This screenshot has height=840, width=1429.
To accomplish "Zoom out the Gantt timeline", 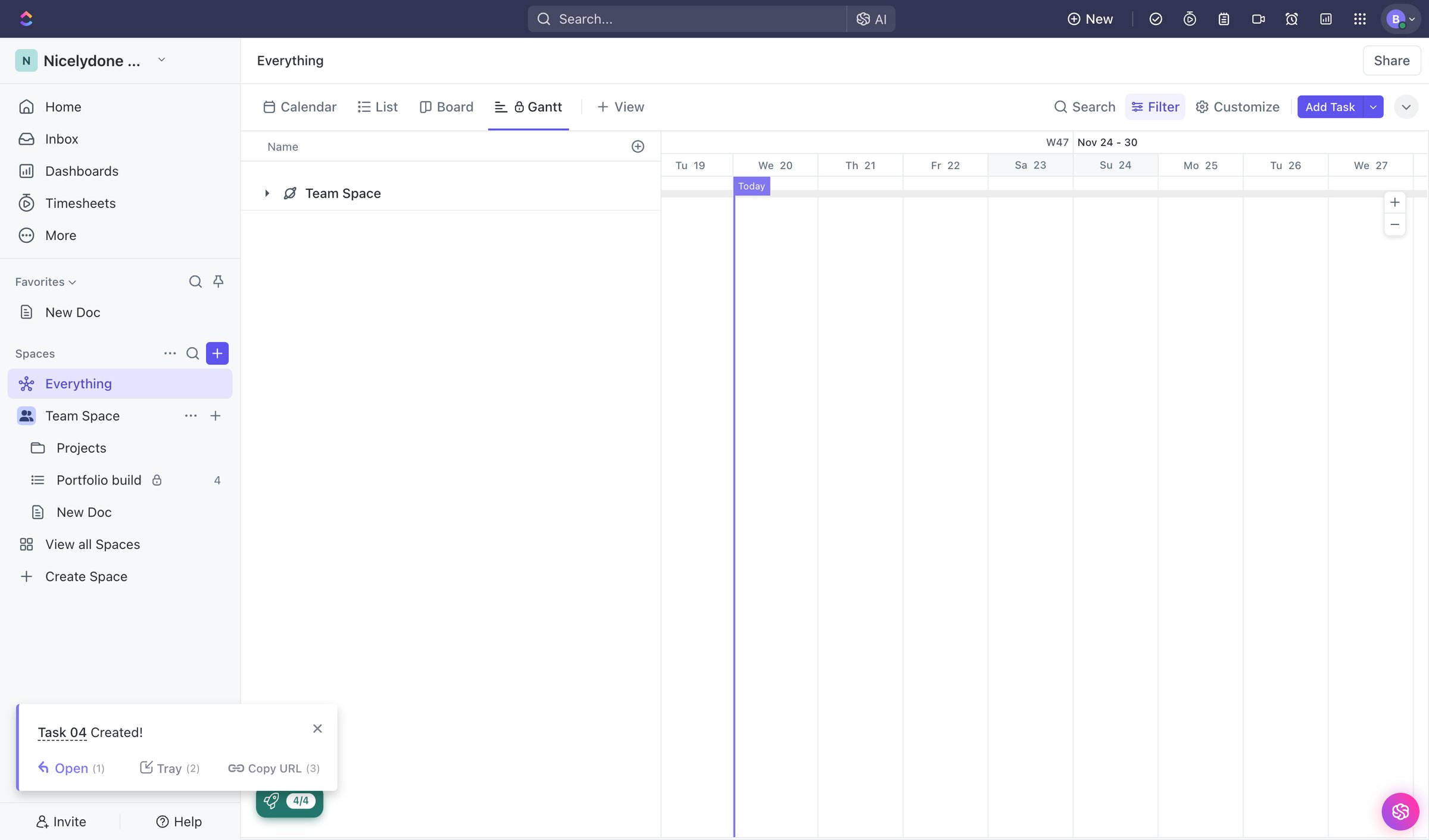I will [x=1394, y=224].
